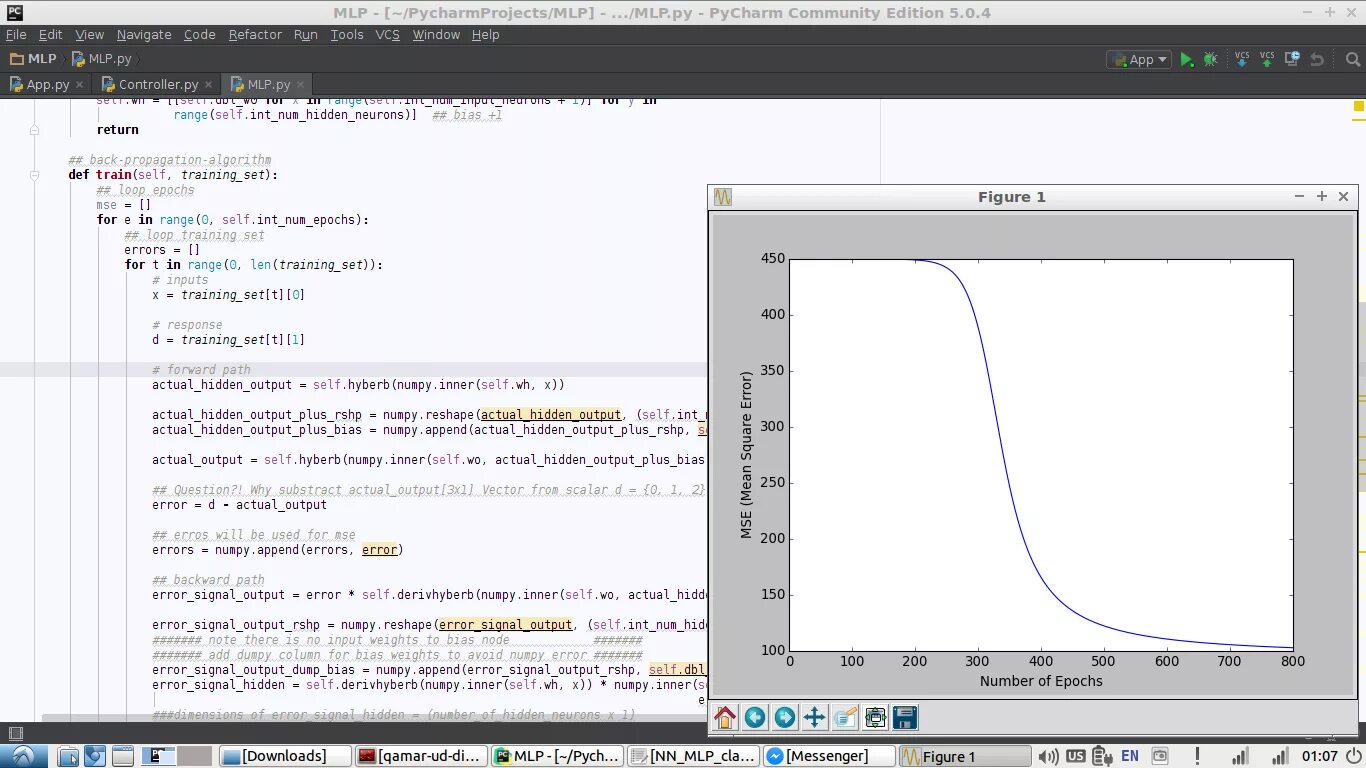Image resolution: width=1366 pixels, height=768 pixels.
Task: Open the Messenger window from taskbar
Action: [827, 756]
